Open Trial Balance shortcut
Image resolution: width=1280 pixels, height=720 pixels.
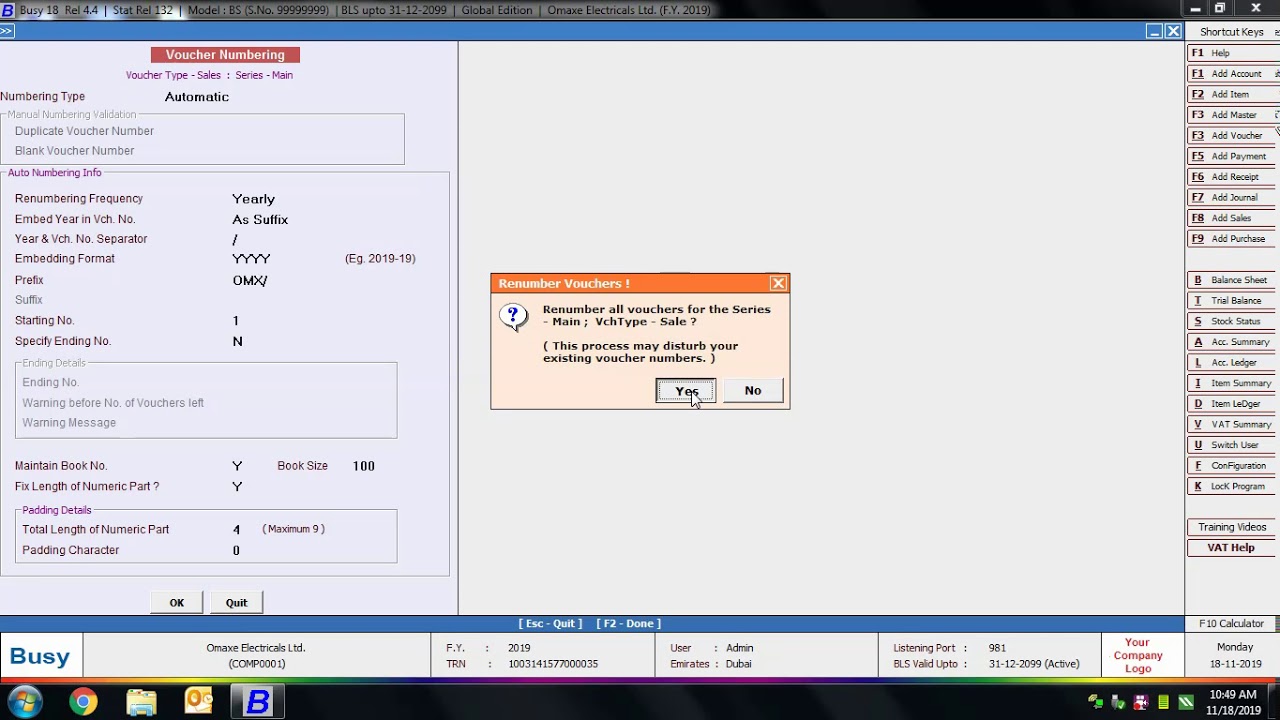(1232, 301)
